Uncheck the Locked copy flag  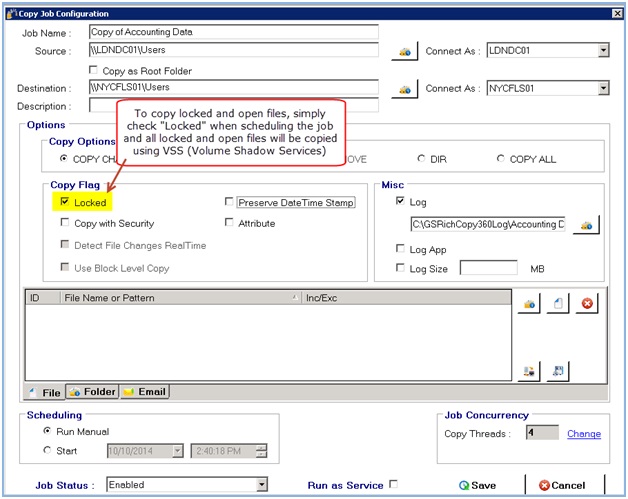click(66, 202)
